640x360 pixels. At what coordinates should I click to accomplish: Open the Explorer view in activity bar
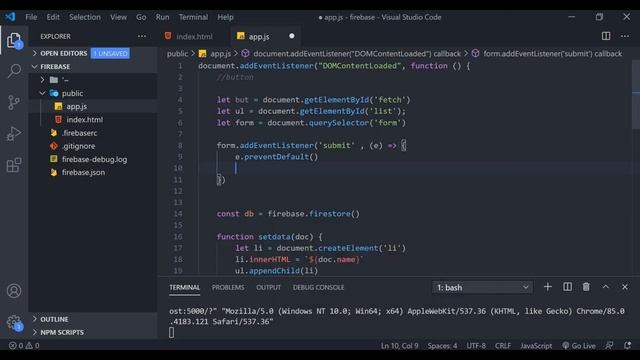(14, 40)
